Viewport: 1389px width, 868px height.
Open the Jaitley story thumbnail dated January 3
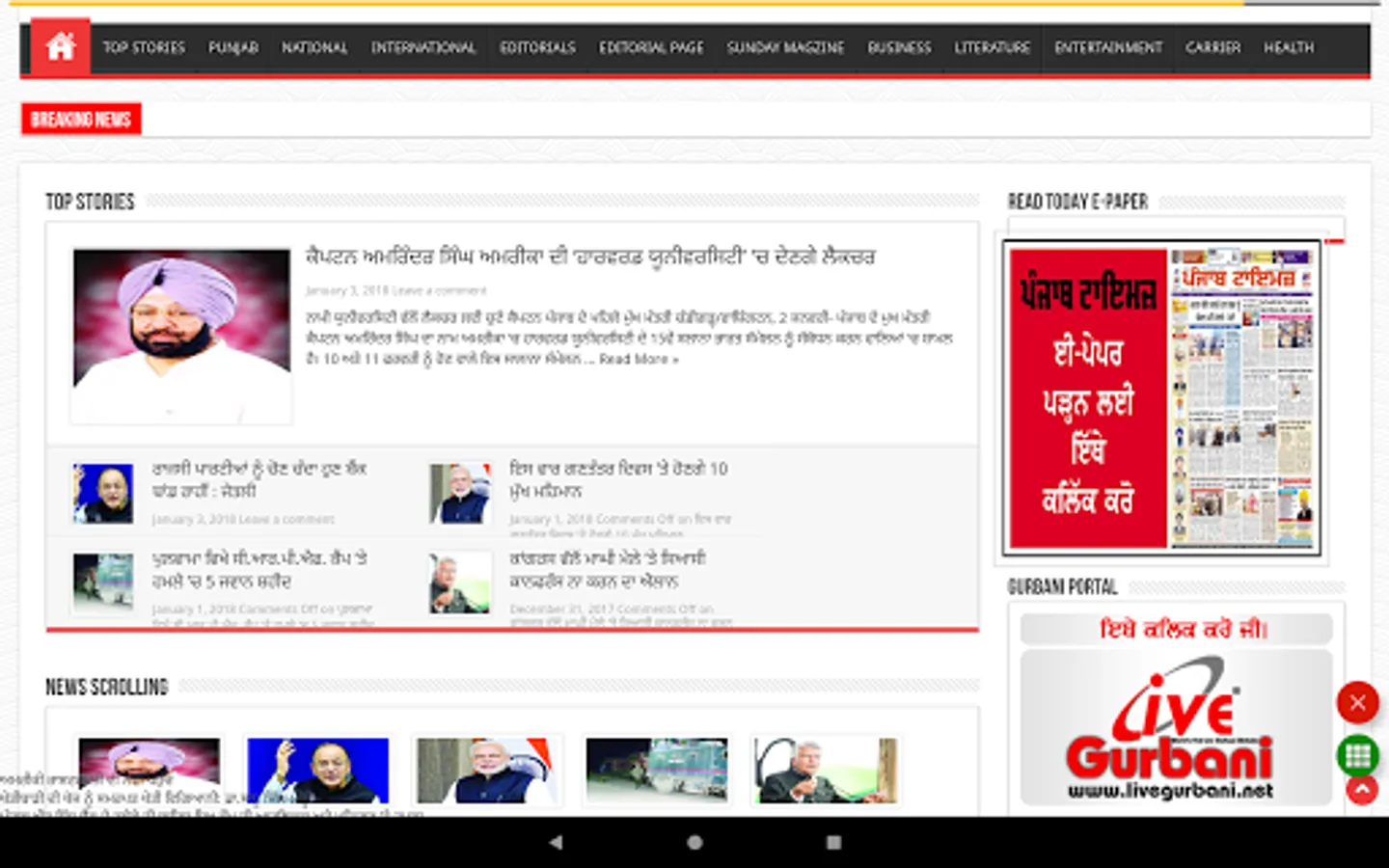(x=103, y=493)
